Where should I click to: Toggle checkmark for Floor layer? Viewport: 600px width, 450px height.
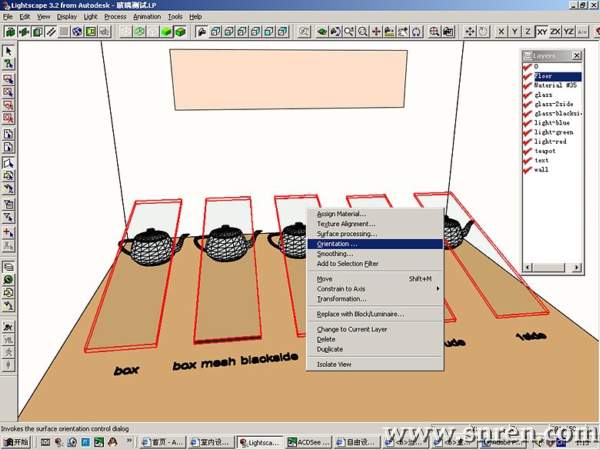click(527, 76)
